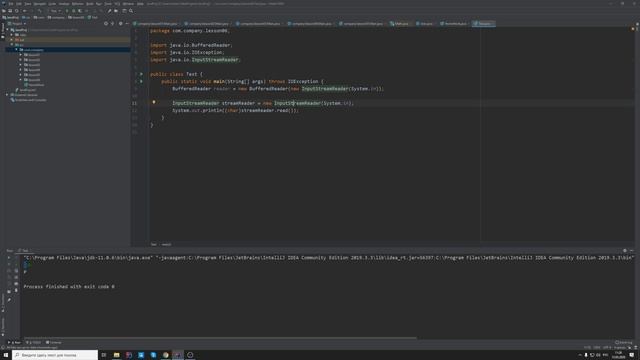Click the Save All toolbar icon

click(10, 11)
